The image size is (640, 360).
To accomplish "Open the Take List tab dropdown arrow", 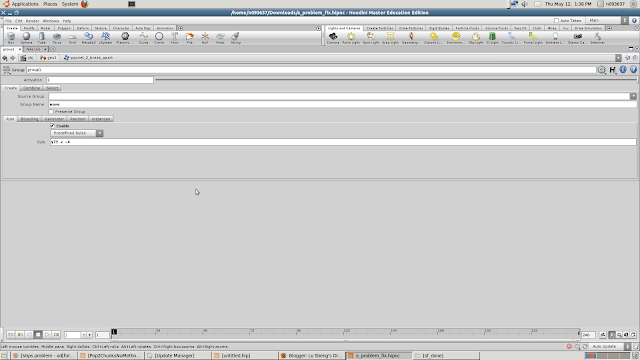I will pyautogui.click(x=45, y=49).
